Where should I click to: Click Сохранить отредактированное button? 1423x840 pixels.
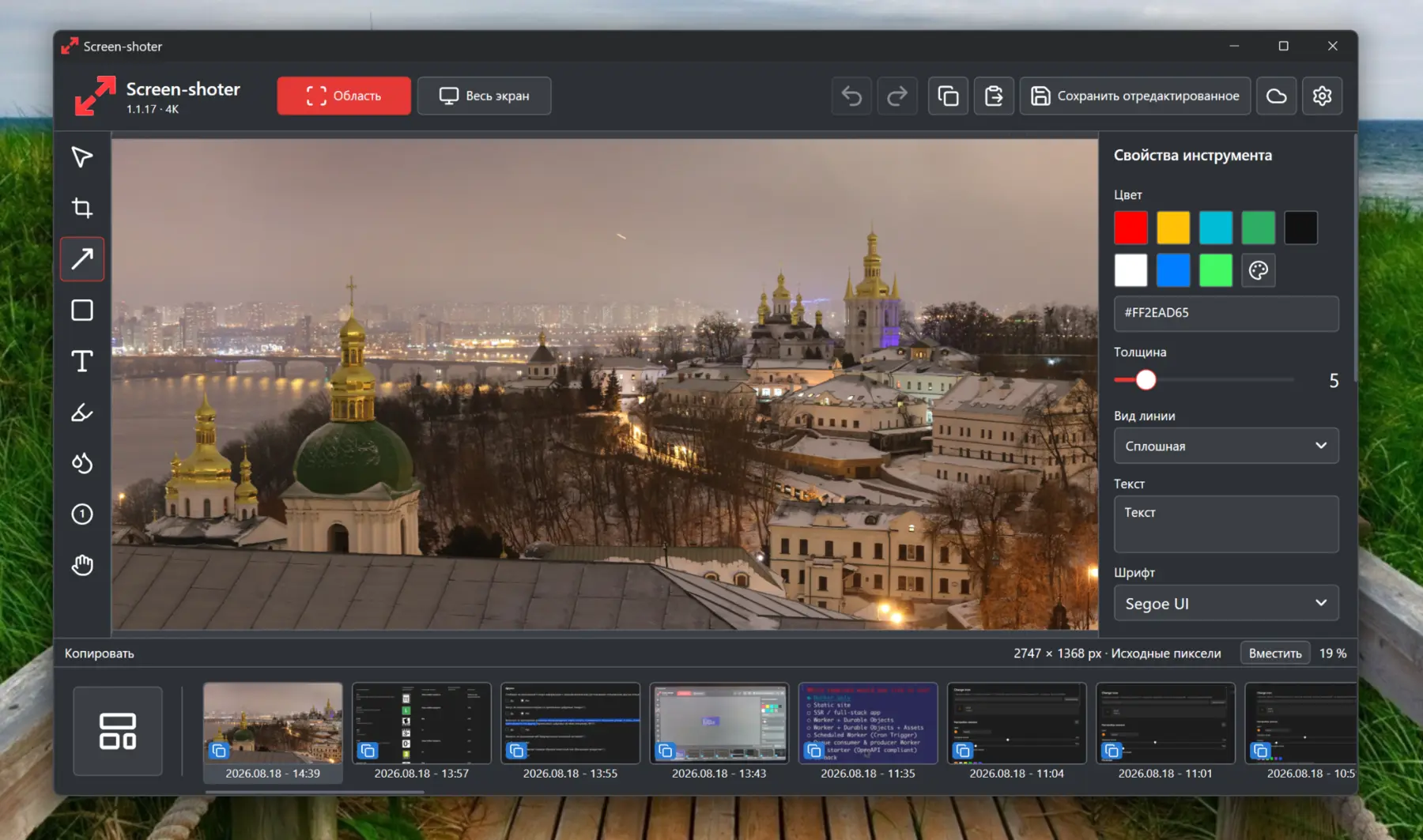click(1135, 96)
